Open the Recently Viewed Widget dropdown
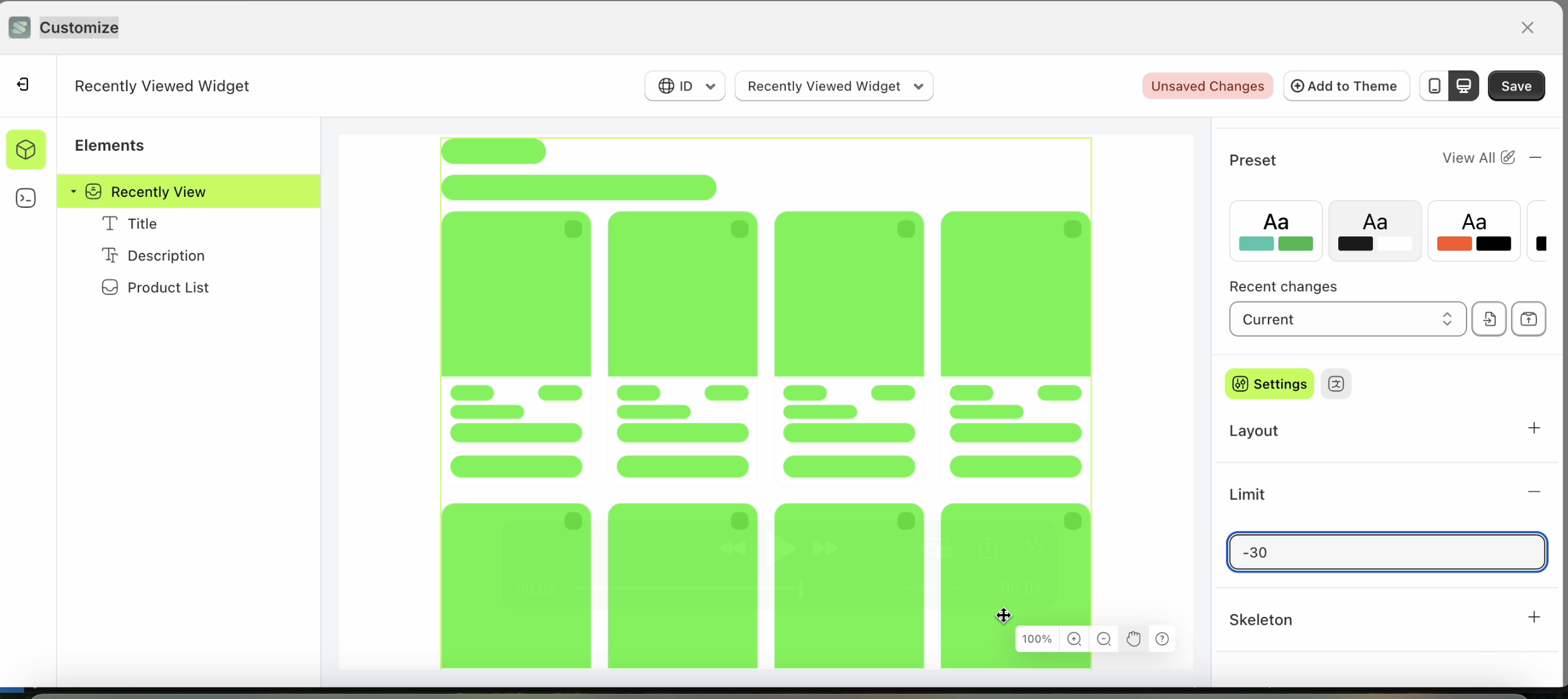The image size is (1568, 699). click(x=834, y=86)
